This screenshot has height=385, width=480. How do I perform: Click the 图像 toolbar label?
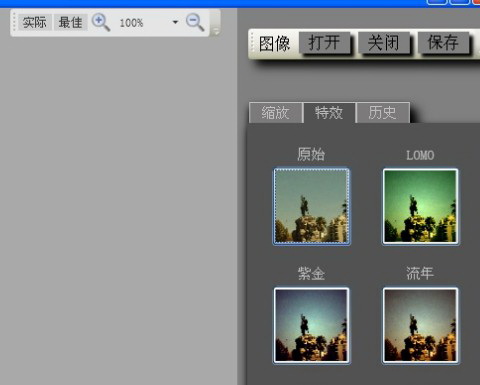point(275,44)
